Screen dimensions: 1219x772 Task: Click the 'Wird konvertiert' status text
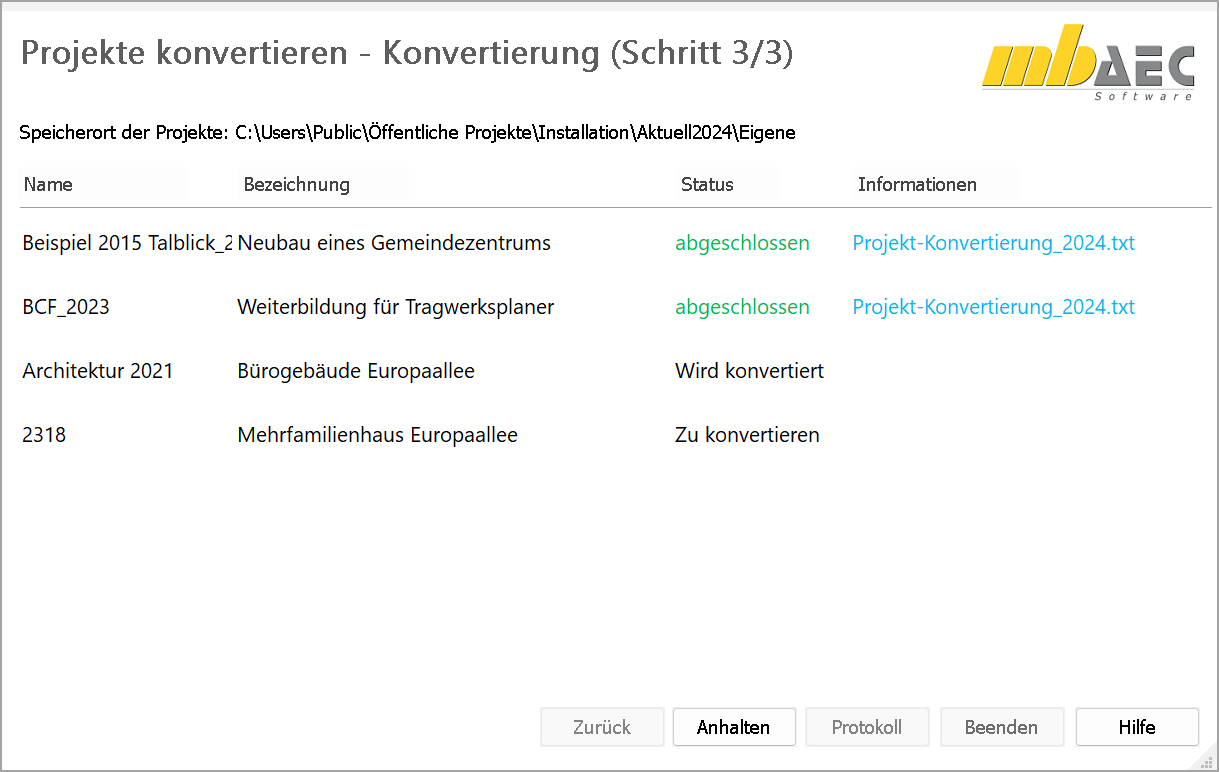749,371
